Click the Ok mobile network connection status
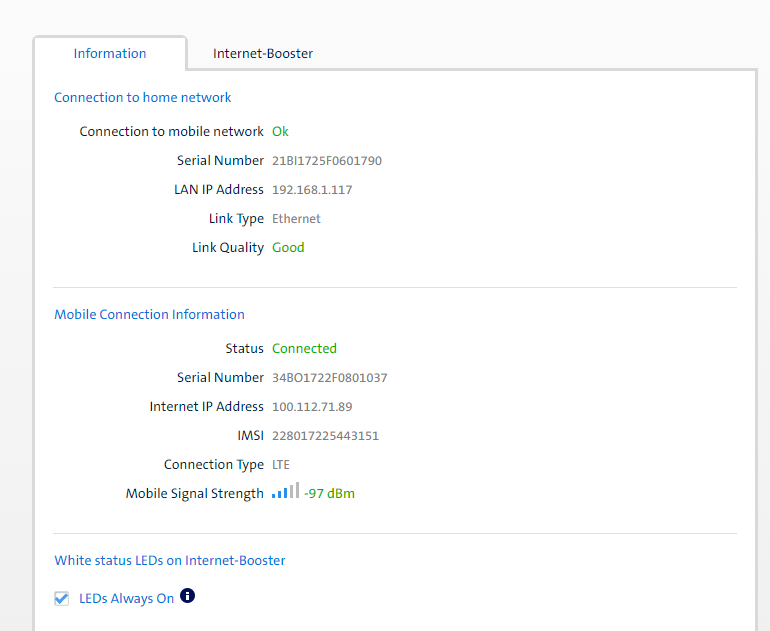 (280, 131)
